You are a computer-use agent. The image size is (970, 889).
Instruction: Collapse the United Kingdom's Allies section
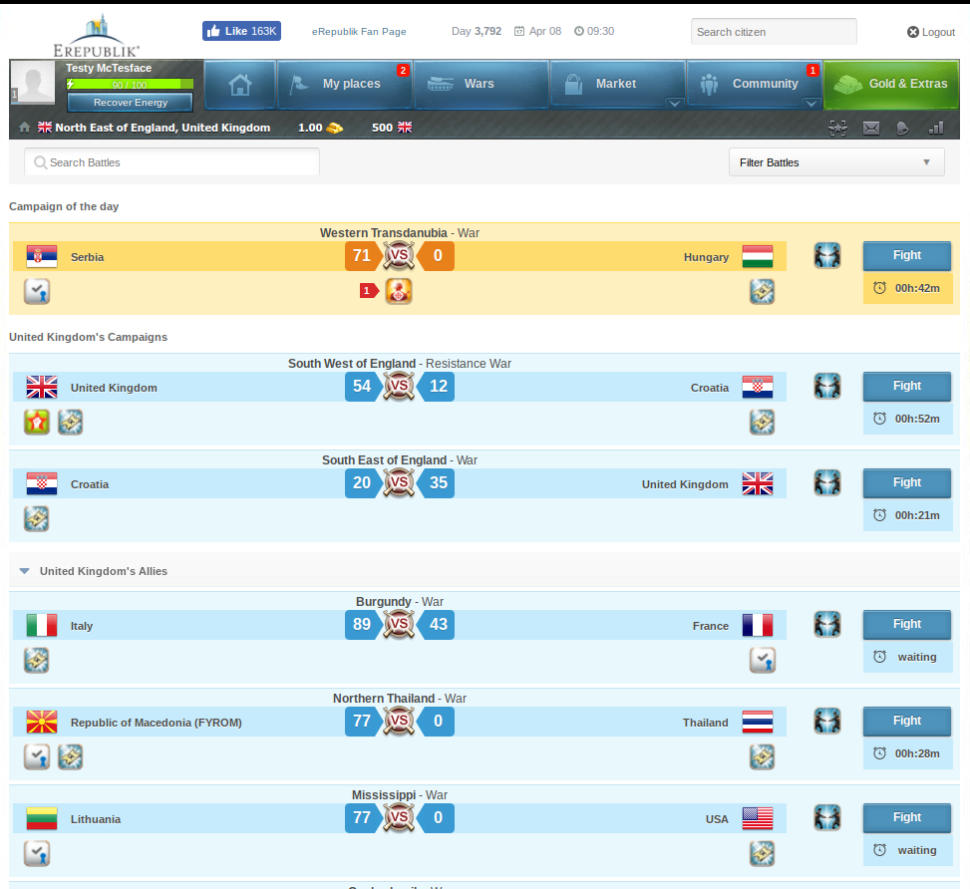[x=25, y=571]
